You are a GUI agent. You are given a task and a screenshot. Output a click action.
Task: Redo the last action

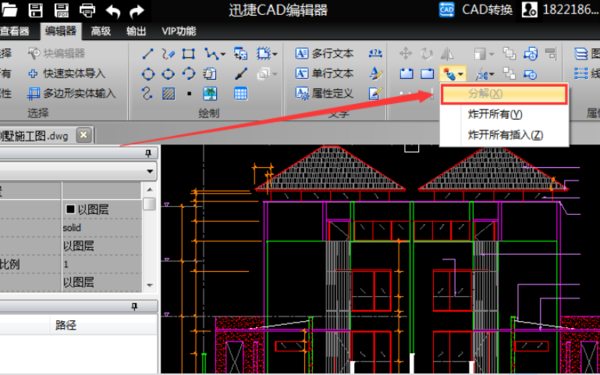pyautogui.click(x=137, y=11)
